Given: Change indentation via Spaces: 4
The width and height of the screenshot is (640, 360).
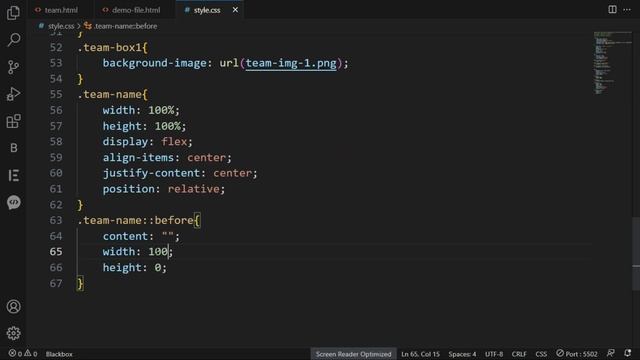Looking at the screenshot, I should pyautogui.click(x=462, y=354).
